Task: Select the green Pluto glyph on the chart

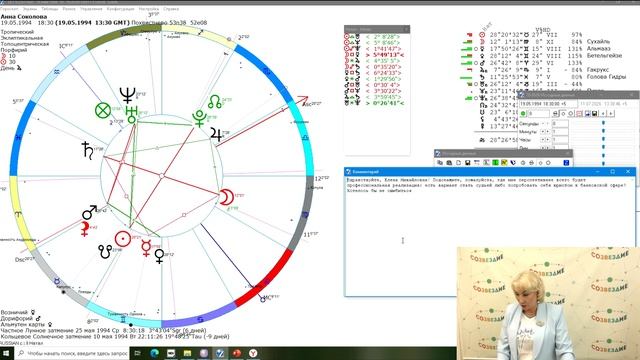Action: point(200,118)
